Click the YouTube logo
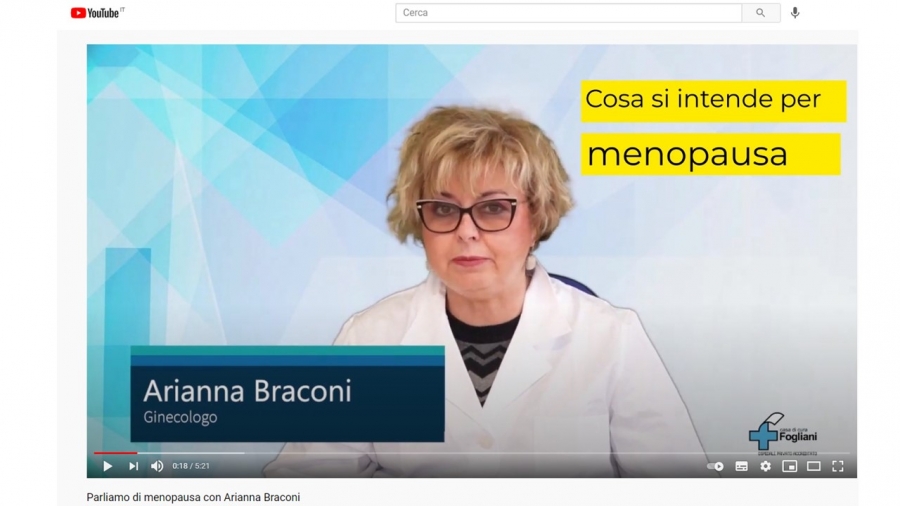Viewport: 900px width, 506px height. point(97,13)
